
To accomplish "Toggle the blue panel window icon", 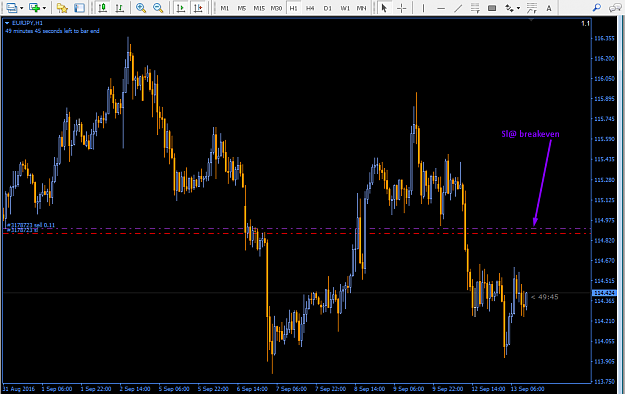I will click(79, 8).
